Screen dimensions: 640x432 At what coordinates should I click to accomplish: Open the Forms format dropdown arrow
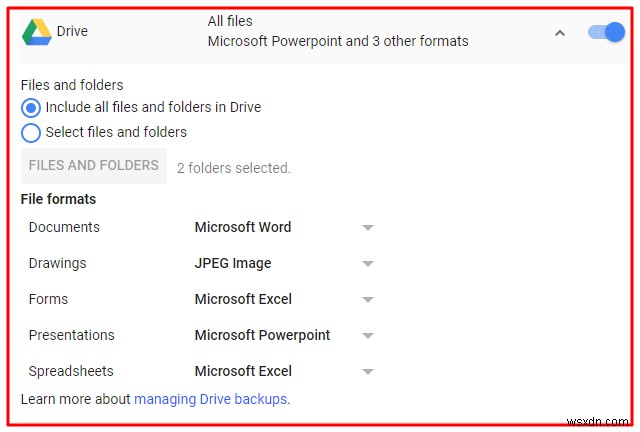point(367,300)
